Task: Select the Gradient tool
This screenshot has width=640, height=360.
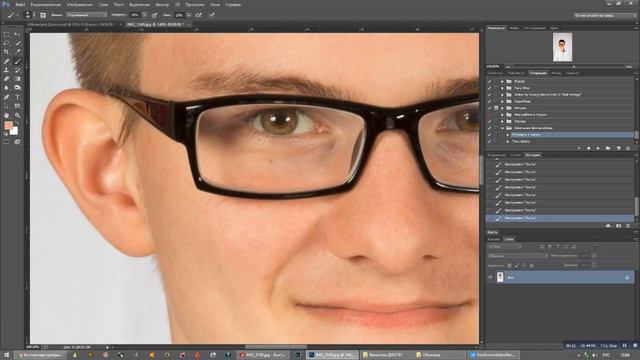Action: tap(17, 79)
